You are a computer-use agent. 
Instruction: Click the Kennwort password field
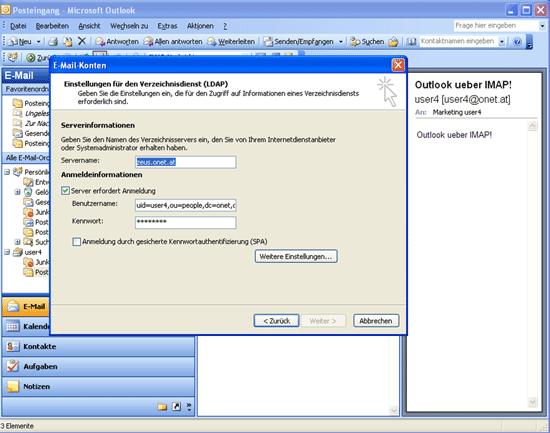click(186, 222)
